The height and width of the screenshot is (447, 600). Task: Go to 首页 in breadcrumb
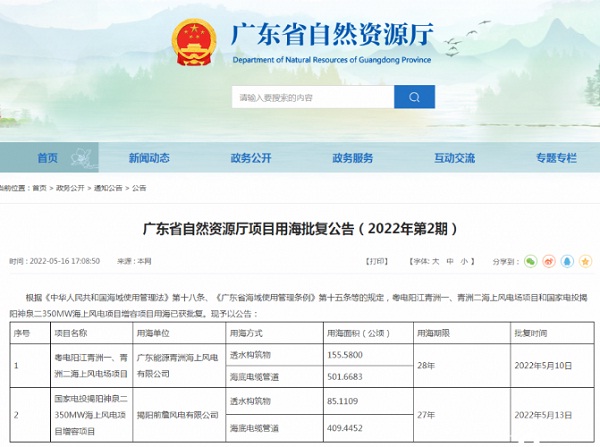coord(39,188)
